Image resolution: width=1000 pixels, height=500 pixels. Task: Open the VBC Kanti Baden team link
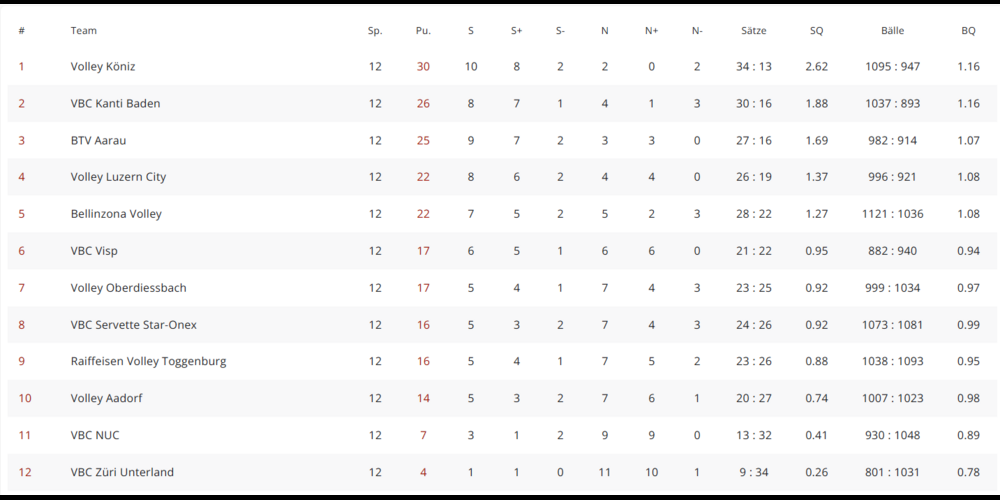115,103
